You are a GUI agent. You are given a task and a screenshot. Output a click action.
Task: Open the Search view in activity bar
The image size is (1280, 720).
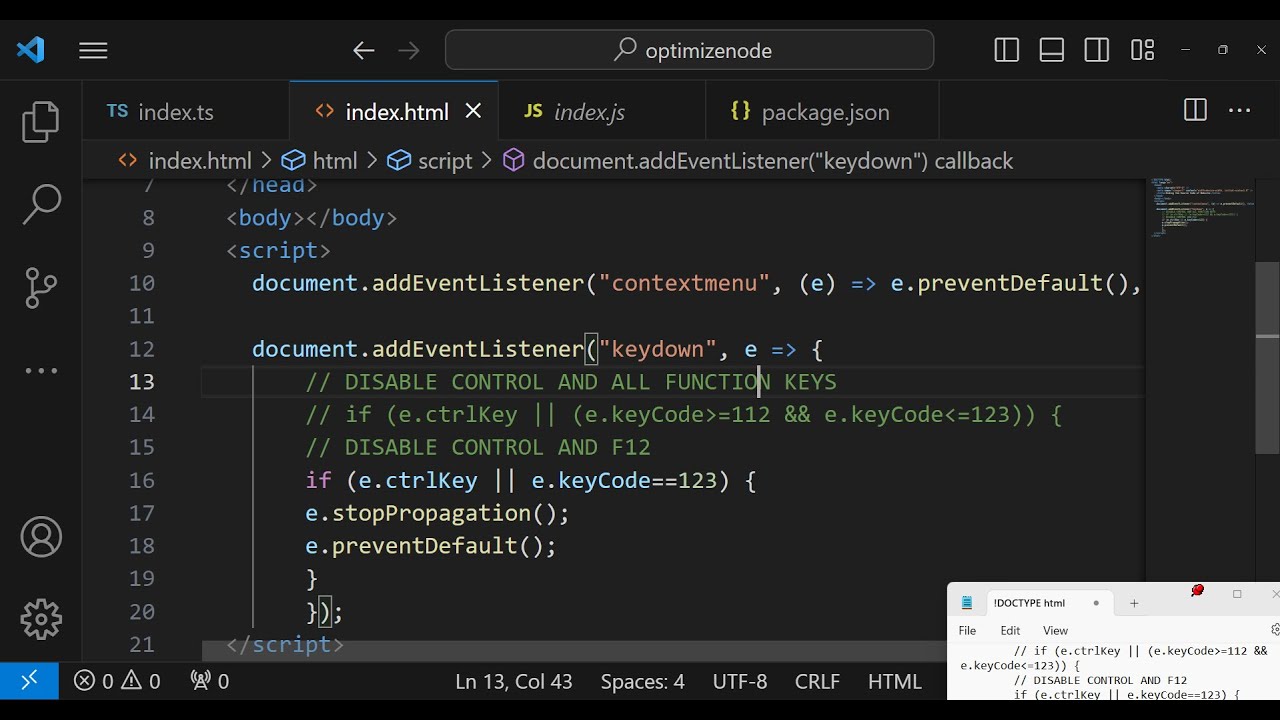41,204
